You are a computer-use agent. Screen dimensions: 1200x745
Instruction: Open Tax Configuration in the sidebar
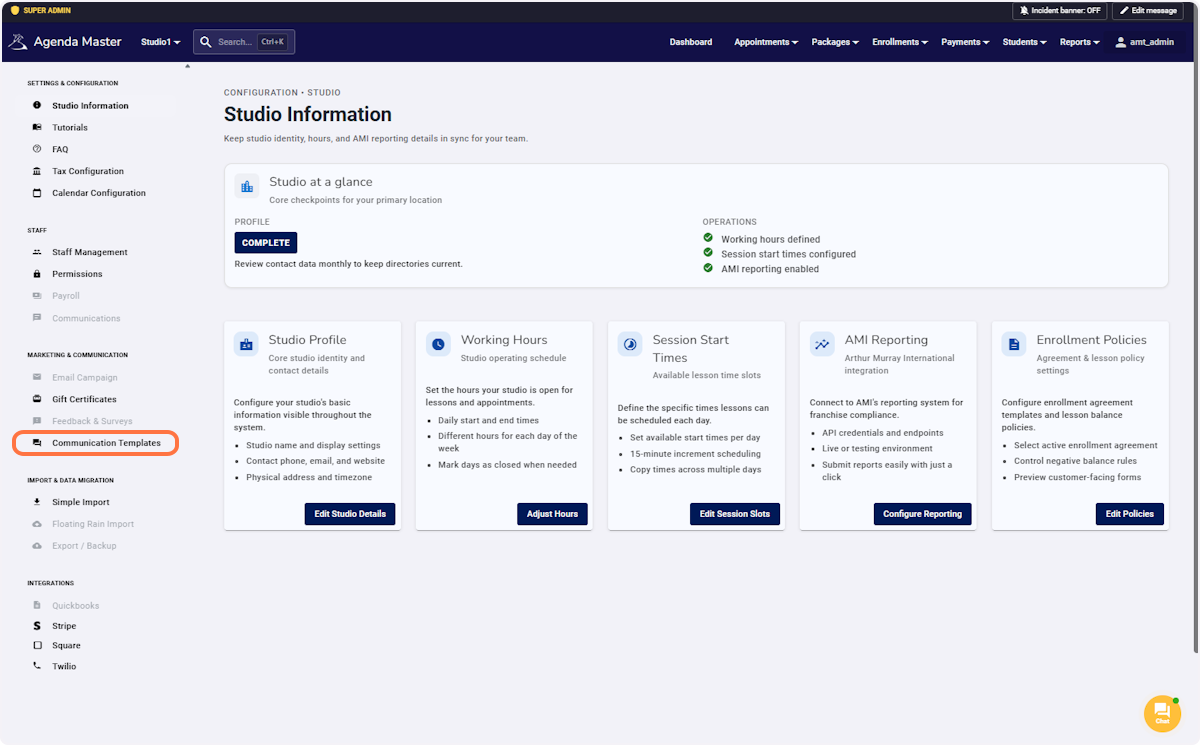pyautogui.click(x=88, y=171)
